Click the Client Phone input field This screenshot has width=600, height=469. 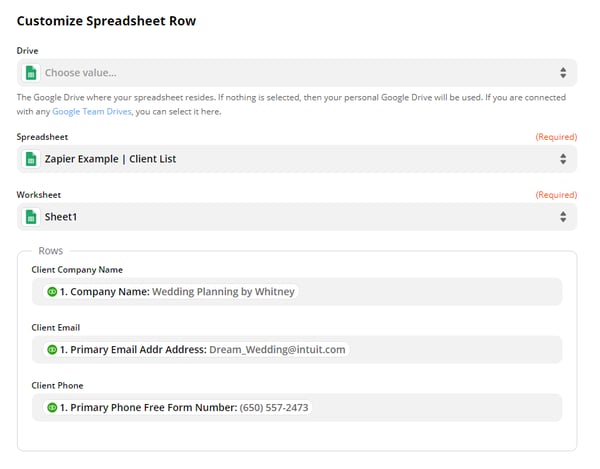coord(297,407)
